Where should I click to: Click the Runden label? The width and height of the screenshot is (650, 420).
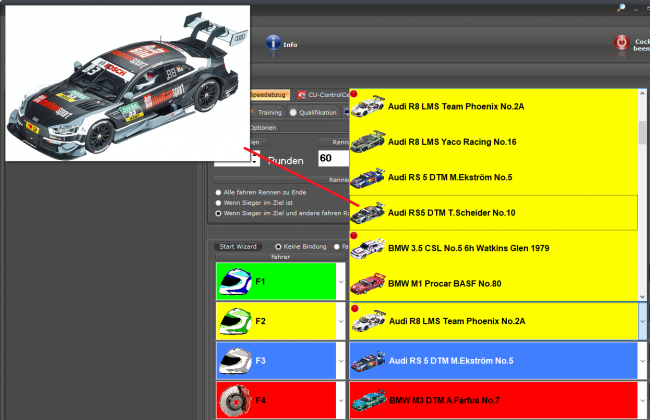[286, 160]
